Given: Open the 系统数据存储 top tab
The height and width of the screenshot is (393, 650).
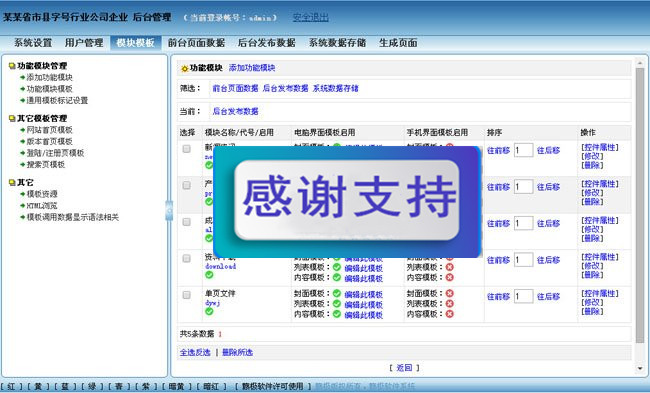Looking at the screenshot, I should 337,43.
